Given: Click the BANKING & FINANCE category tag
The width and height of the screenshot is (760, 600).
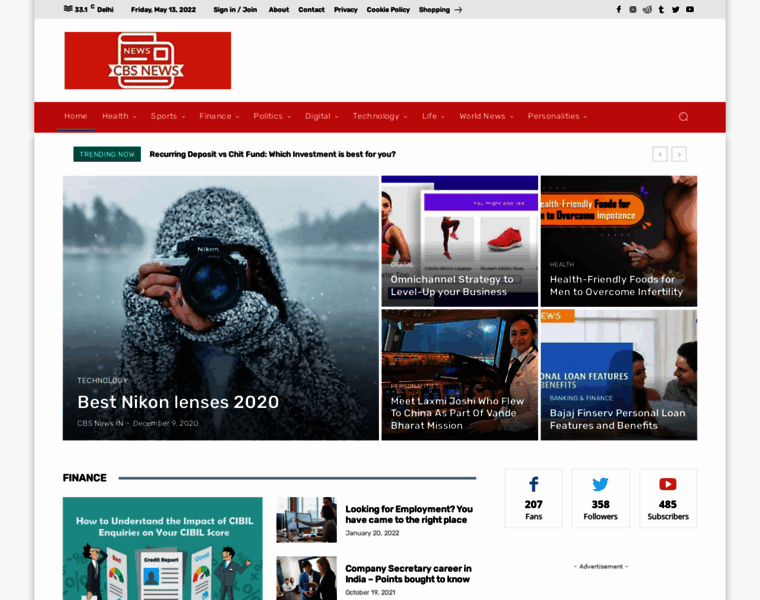Looking at the screenshot, I should click(581, 398).
